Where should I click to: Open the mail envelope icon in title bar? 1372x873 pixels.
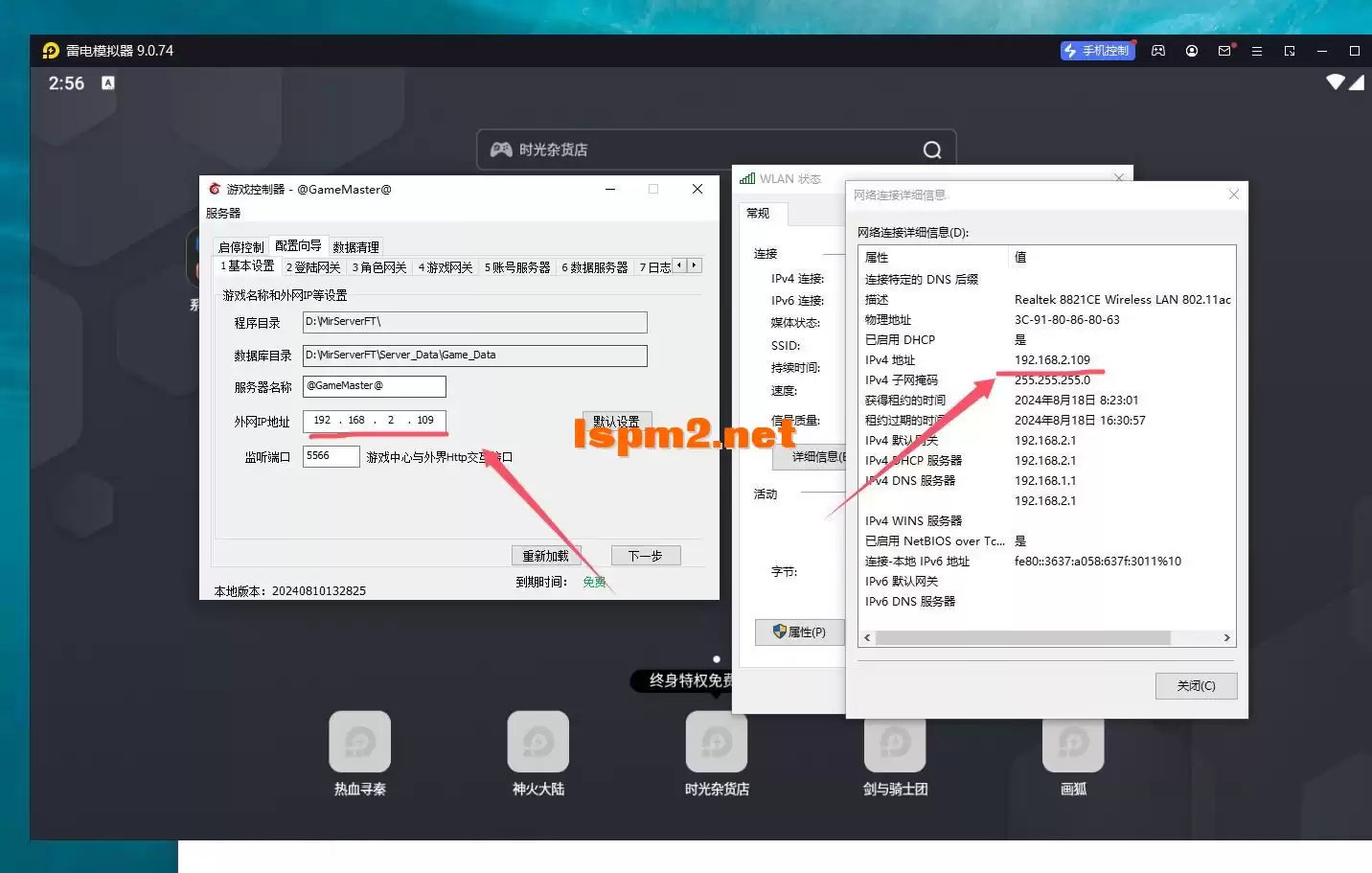(1225, 51)
